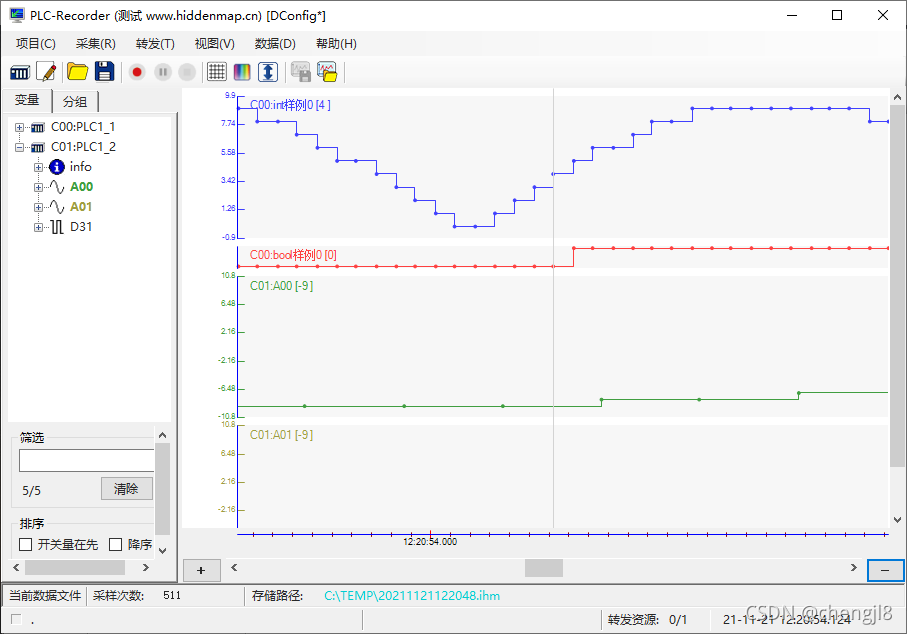Select the C01:PLC1_2 device icon
The width and height of the screenshot is (907, 634).
pyautogui.click(x=38, y=147)
